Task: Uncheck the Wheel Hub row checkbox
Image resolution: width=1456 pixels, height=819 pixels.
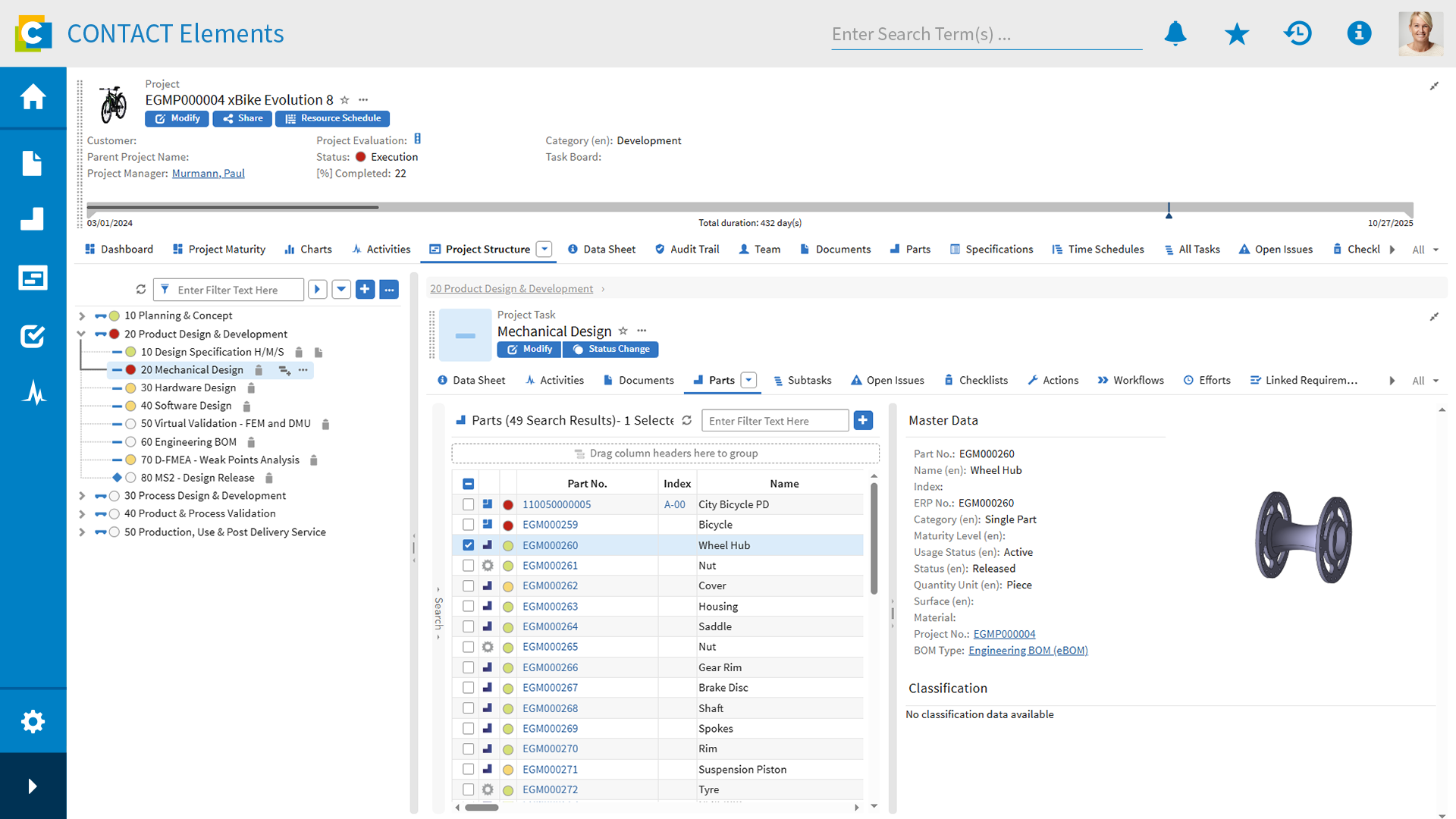Action: (x=468, y=545)
